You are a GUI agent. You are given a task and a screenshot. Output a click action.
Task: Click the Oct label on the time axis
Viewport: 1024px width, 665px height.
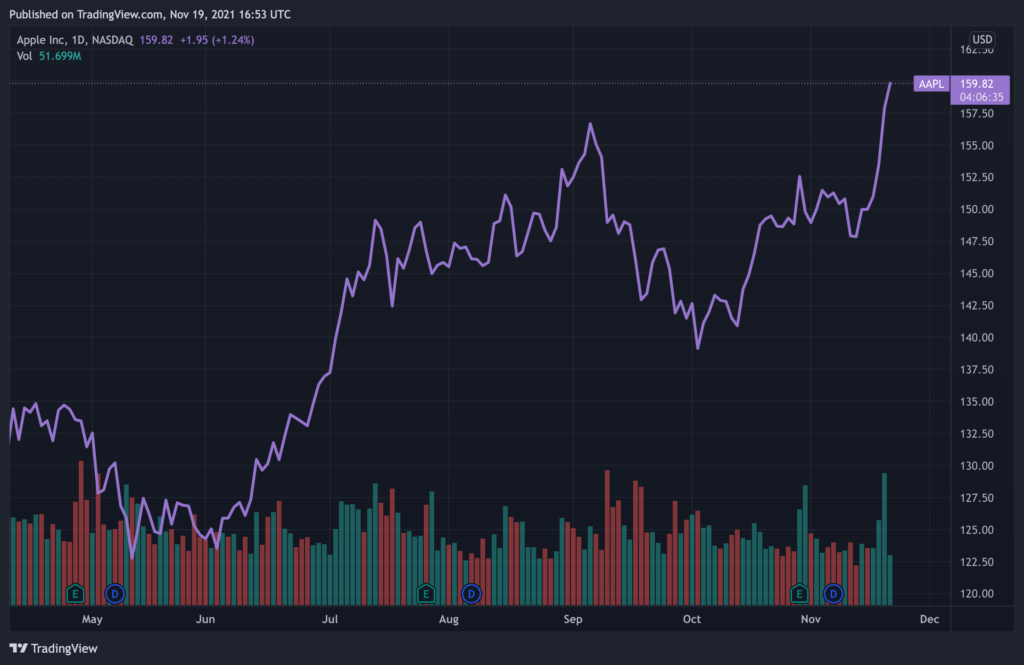[x=692, y=619]
